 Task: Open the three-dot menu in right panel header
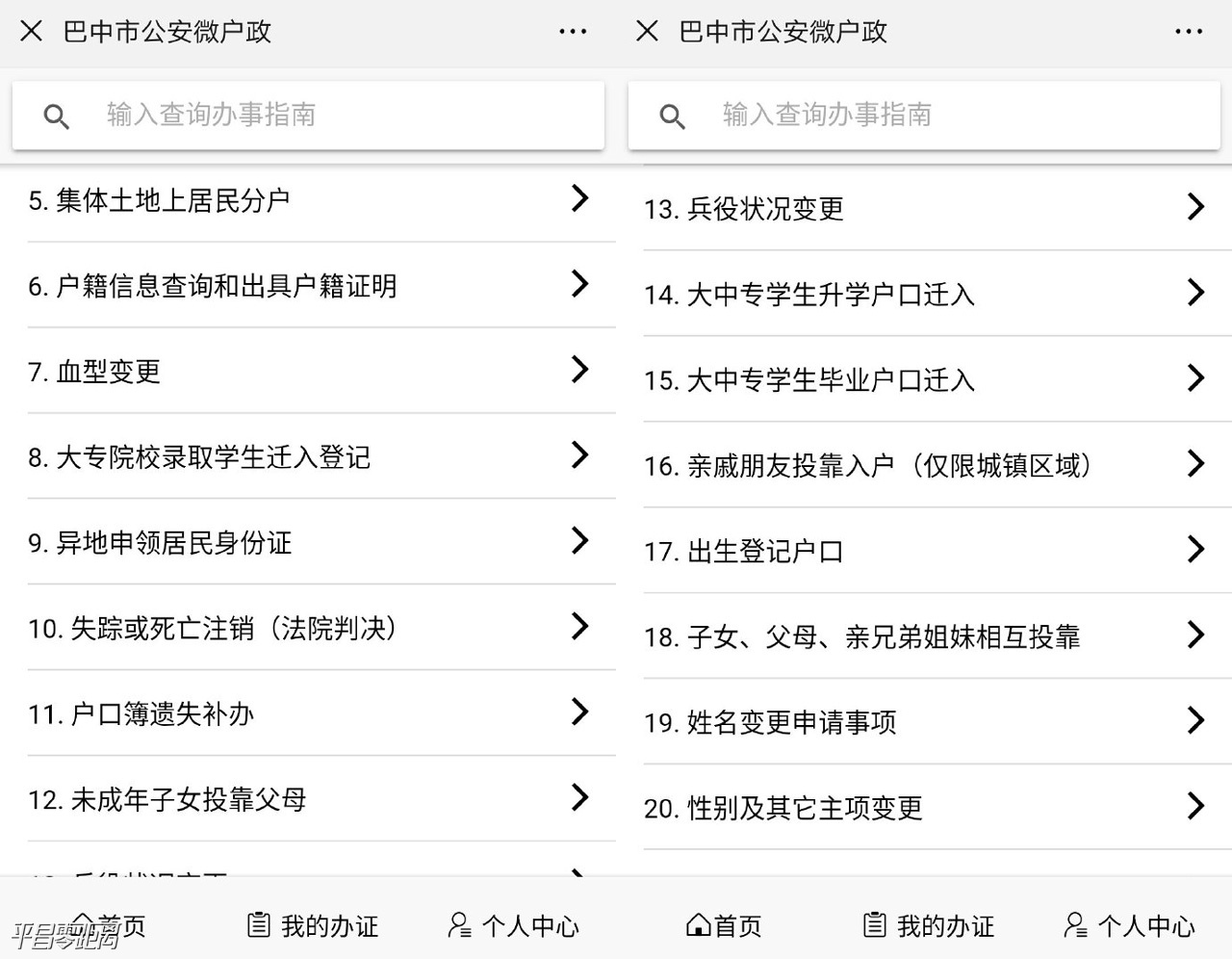coord(1189,32)
